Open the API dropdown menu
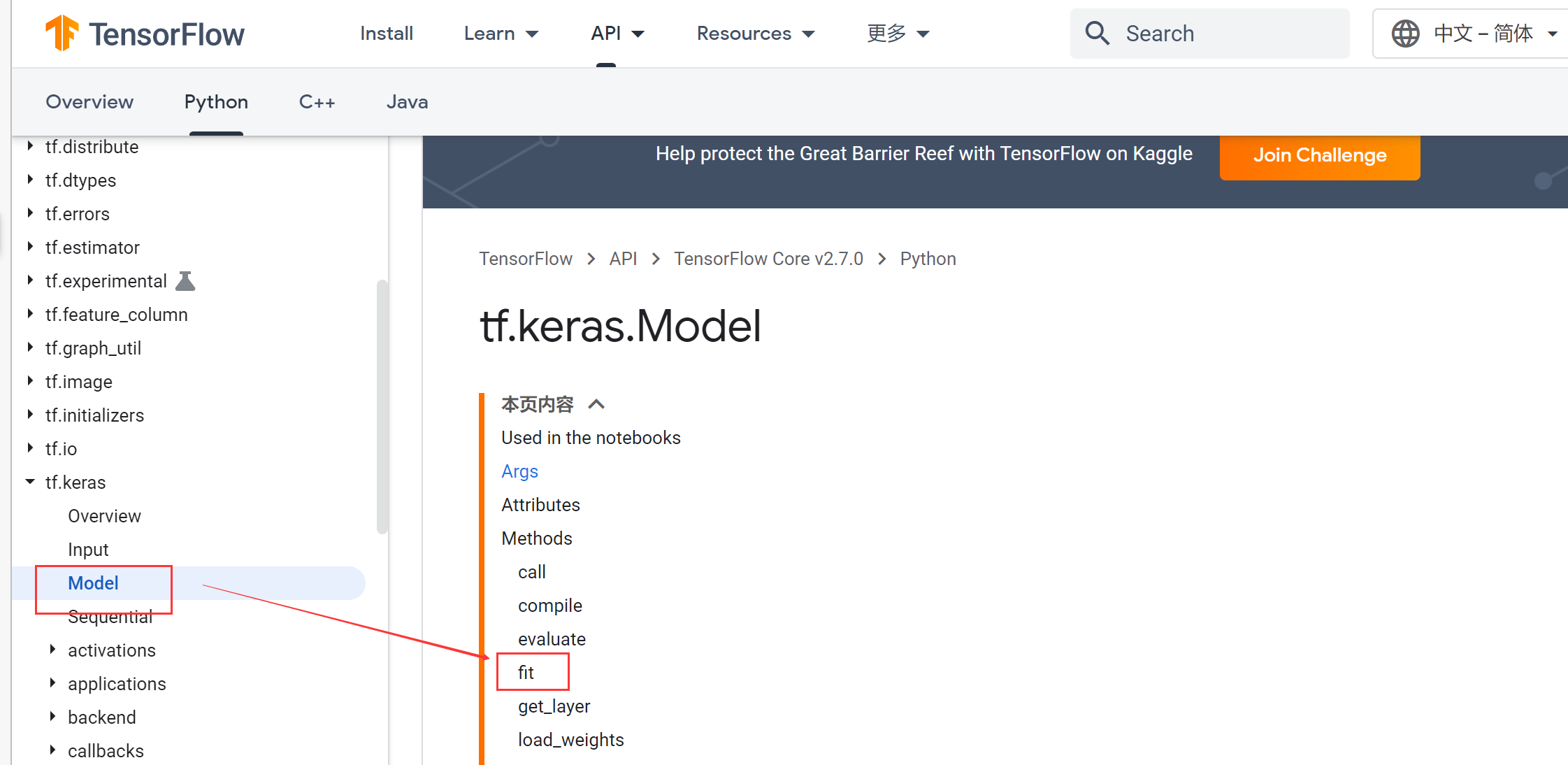1568x765 pixels. (618, 34)
